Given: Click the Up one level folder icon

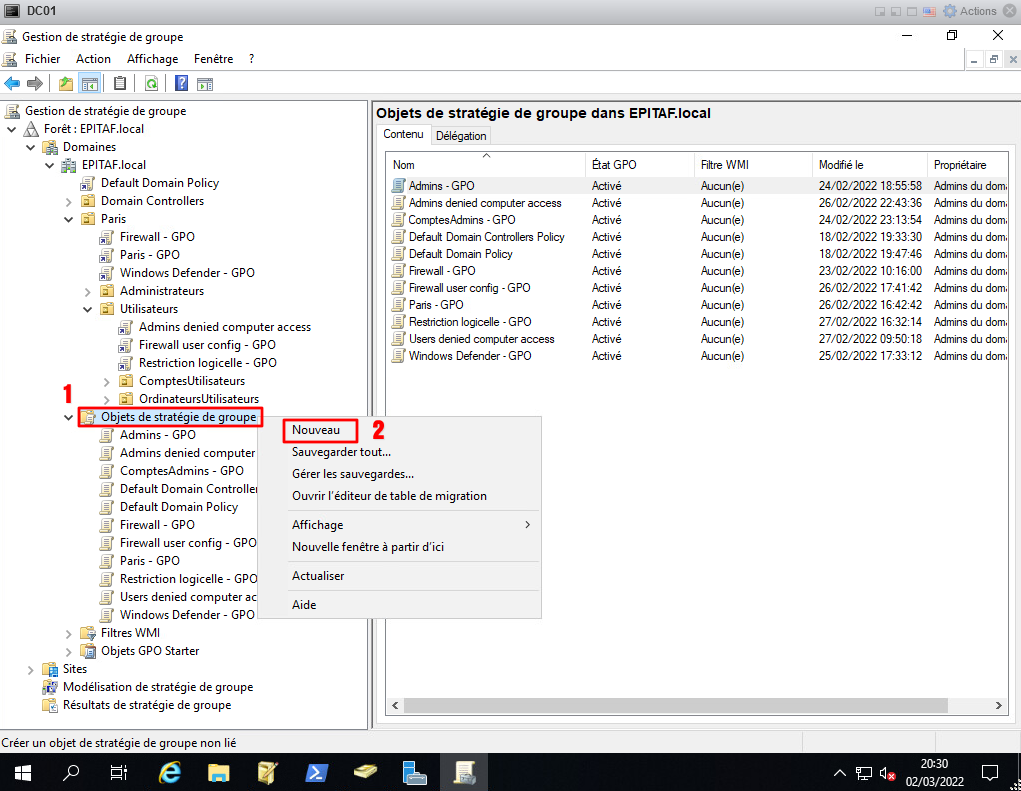Looking at the screenshot, I should 66,83.
